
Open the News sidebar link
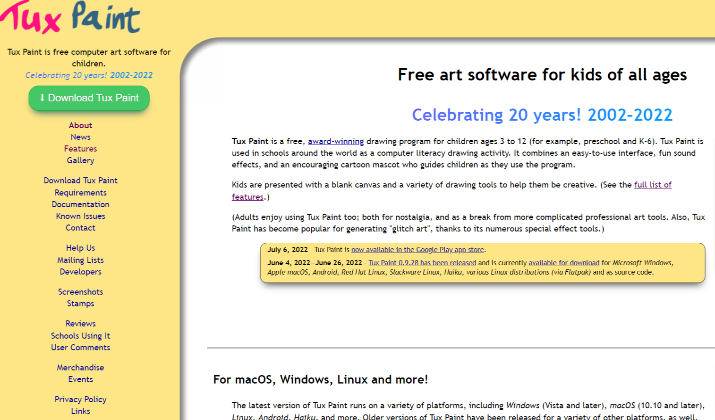(x=80, y=137)
